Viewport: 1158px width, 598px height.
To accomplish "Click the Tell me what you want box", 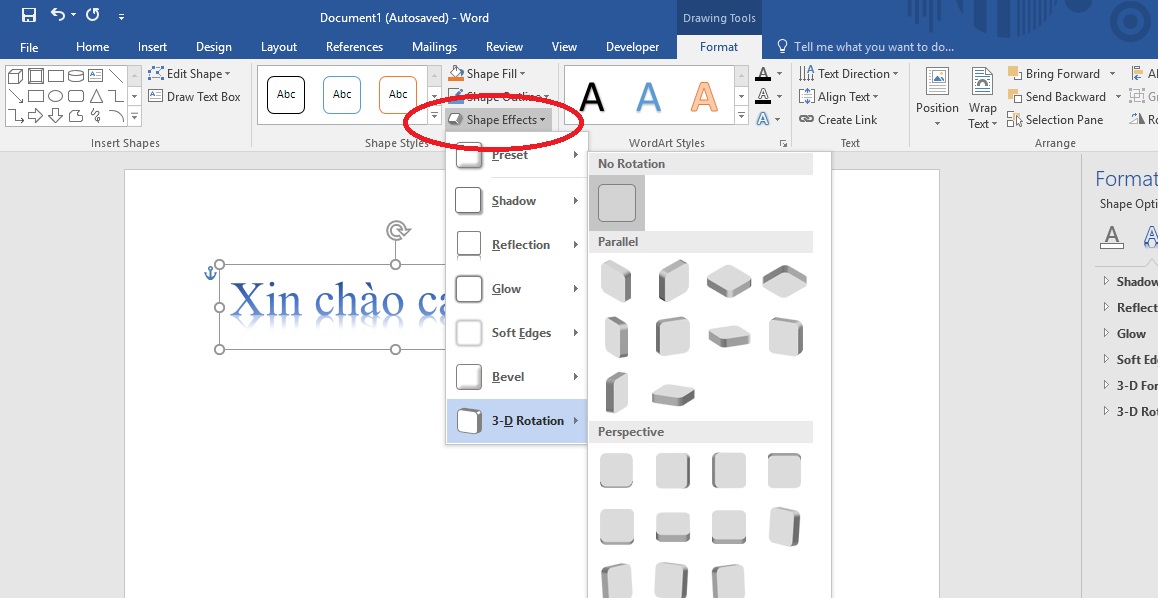I will tap(865, 47).
